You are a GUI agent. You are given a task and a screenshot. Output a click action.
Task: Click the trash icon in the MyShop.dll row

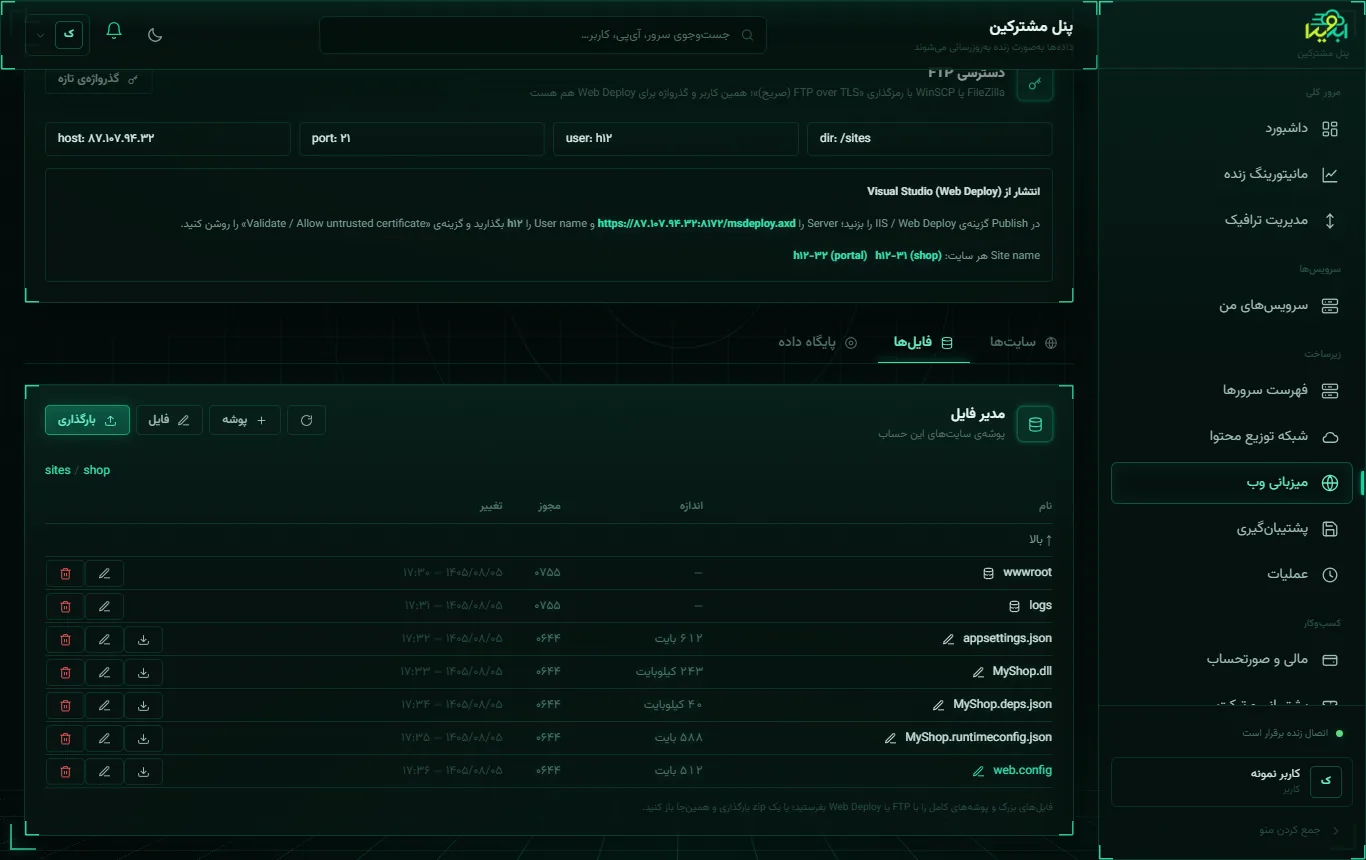pyautogui.click(x=65, y=672)
